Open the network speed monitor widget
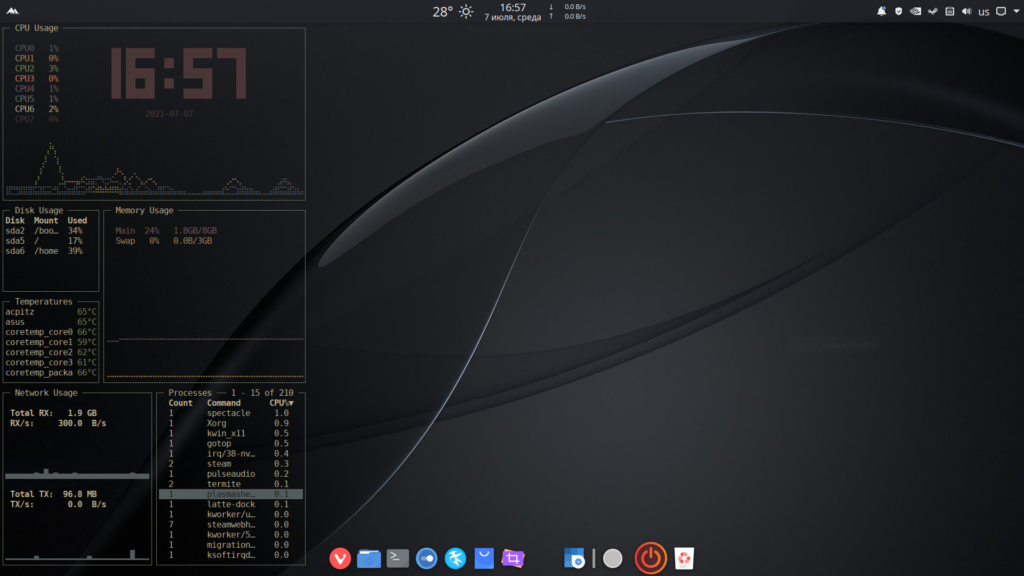 pos(568,12)
